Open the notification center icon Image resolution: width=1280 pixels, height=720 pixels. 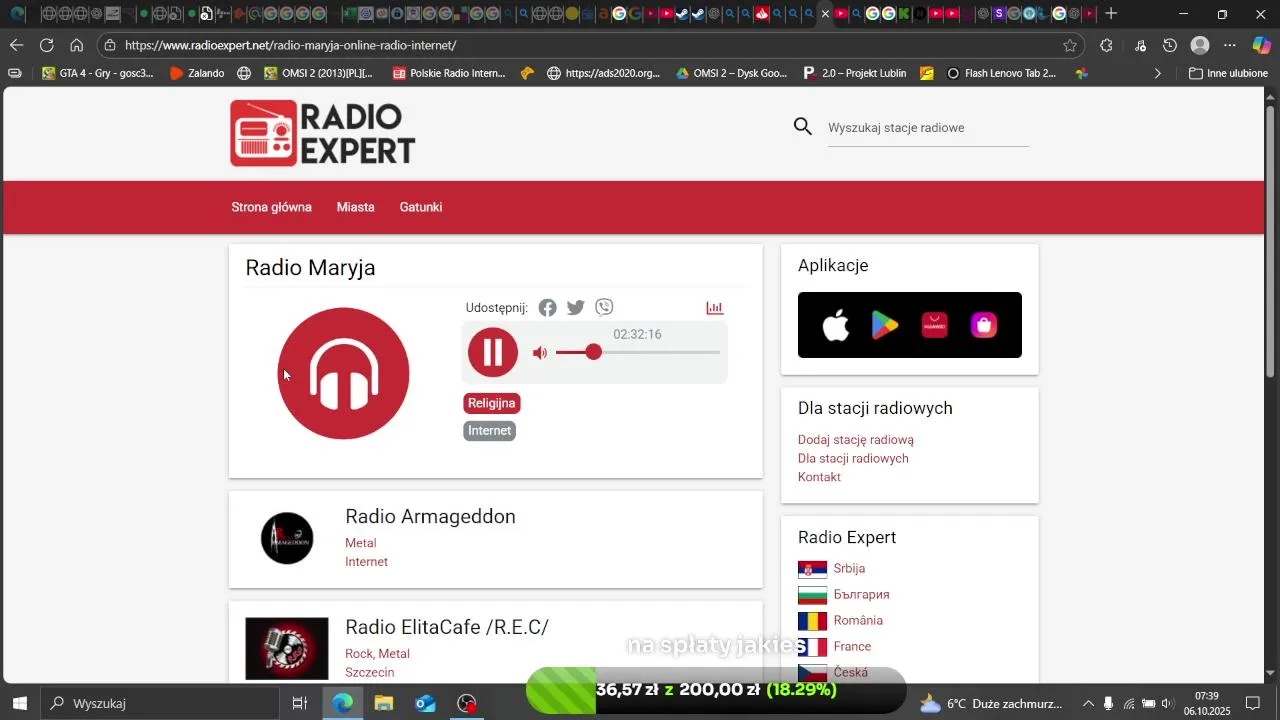tap(1253, 703)
